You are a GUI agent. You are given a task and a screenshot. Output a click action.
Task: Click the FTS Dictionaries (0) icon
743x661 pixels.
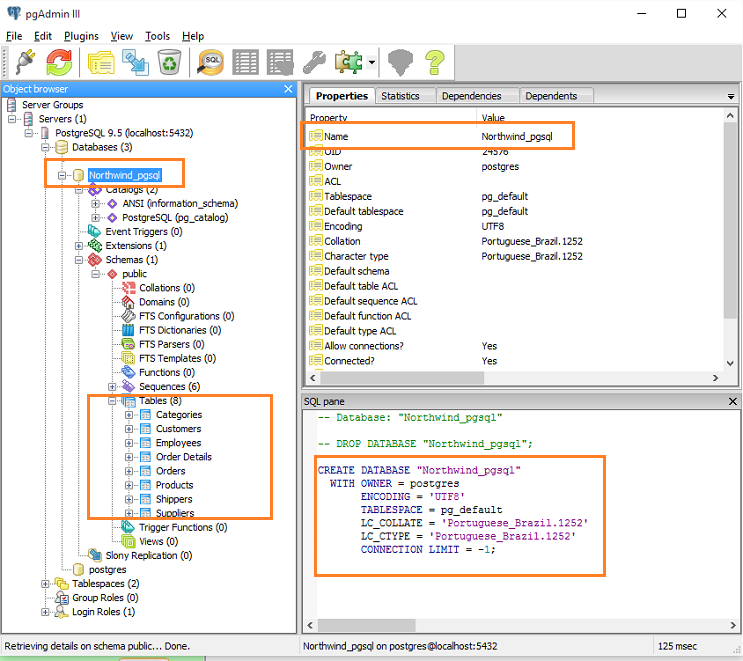click(128, 330)
